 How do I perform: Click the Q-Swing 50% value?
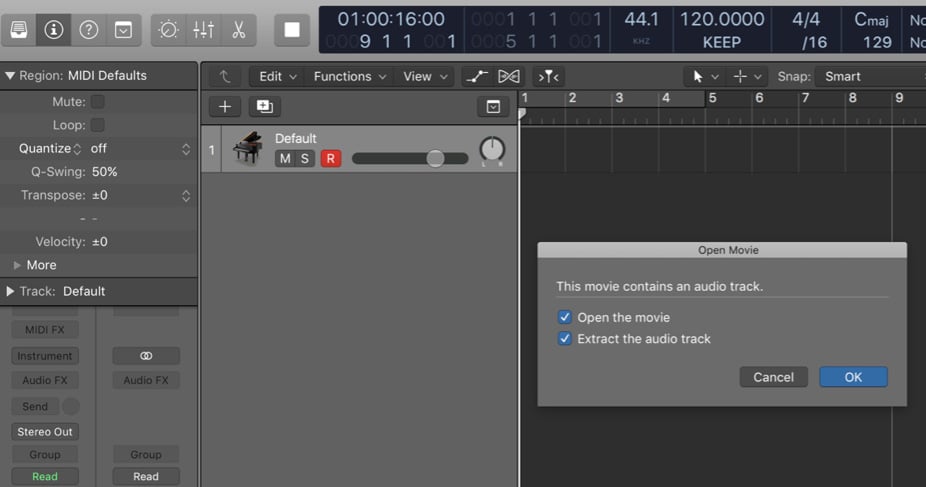105,172
